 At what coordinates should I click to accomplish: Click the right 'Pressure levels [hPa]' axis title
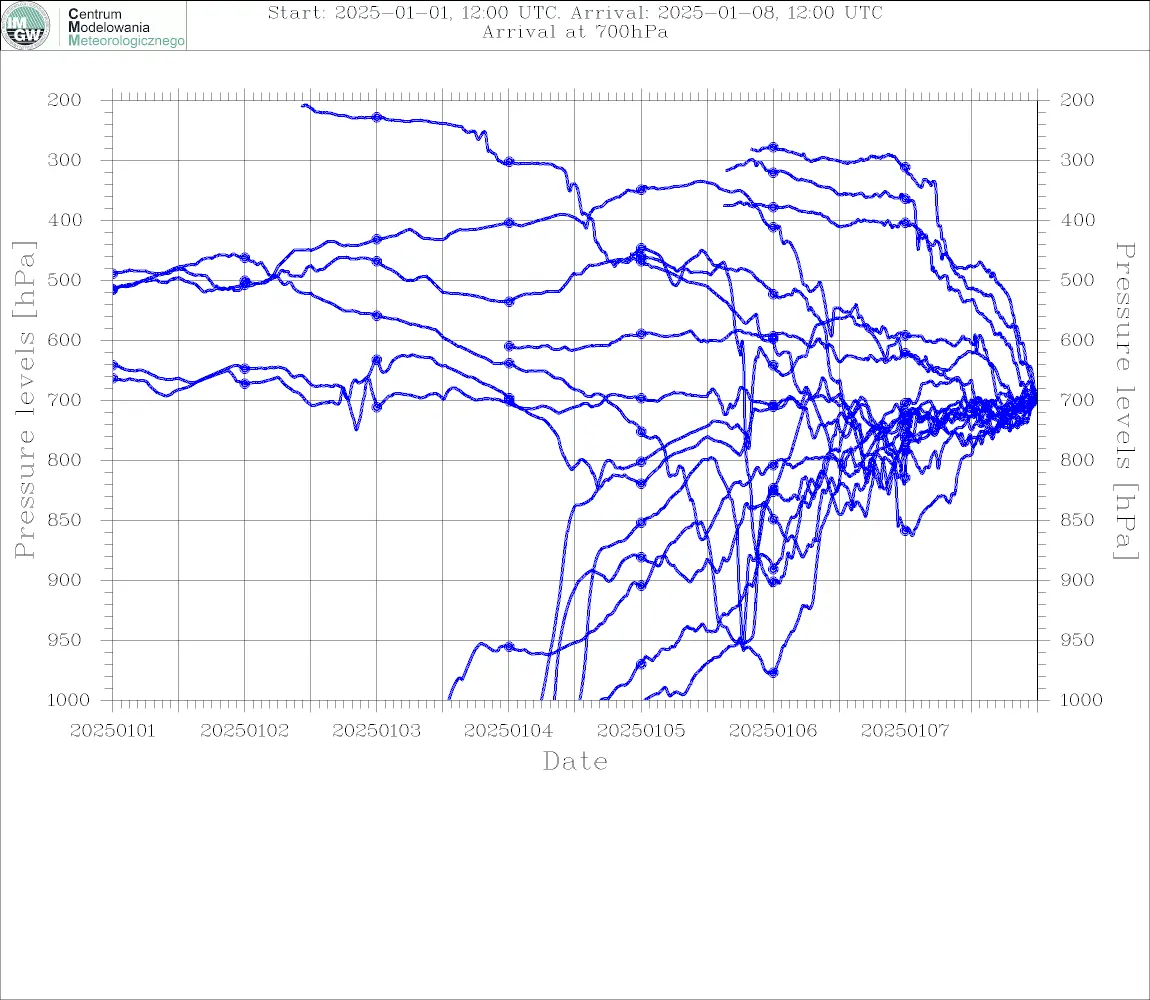point(1126,401)
